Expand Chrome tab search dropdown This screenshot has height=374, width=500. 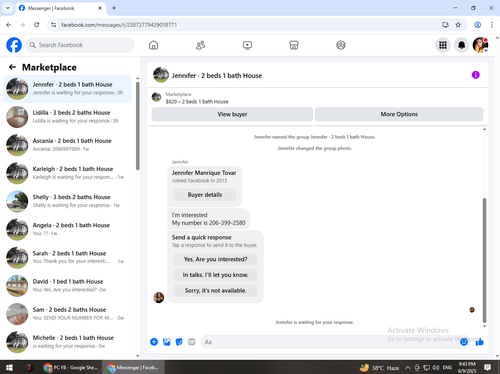tap(8, 8)
